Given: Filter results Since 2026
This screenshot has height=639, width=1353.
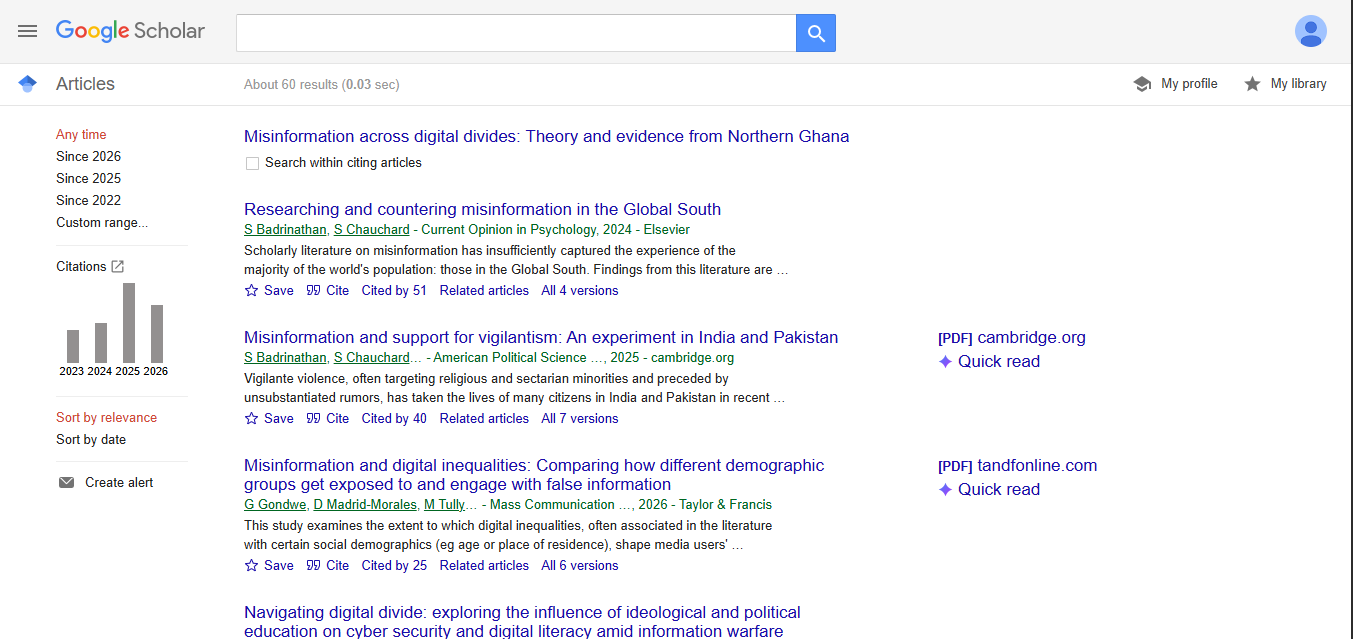Looking at the screenshot, I should (88, 156).
